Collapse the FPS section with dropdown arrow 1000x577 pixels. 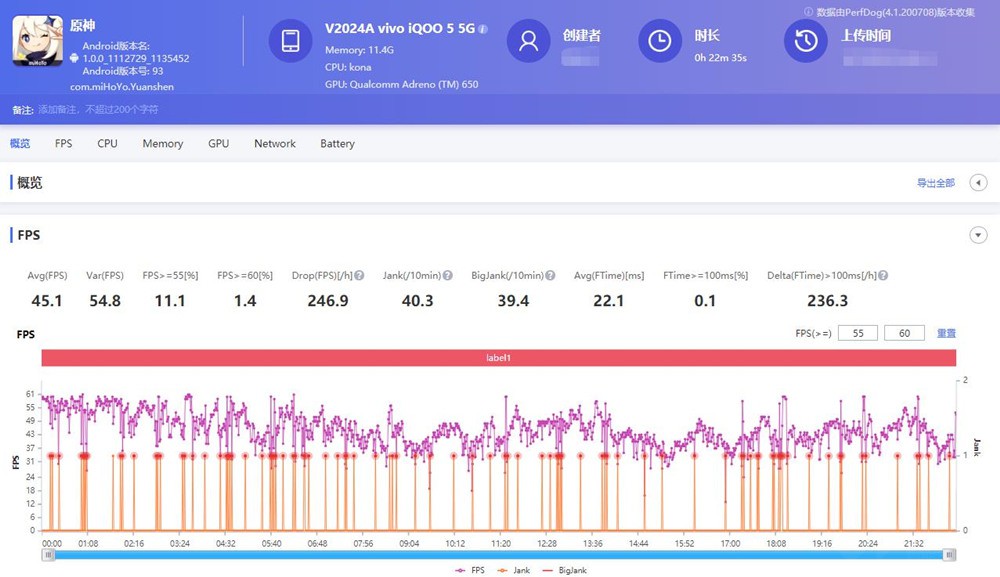978,235
